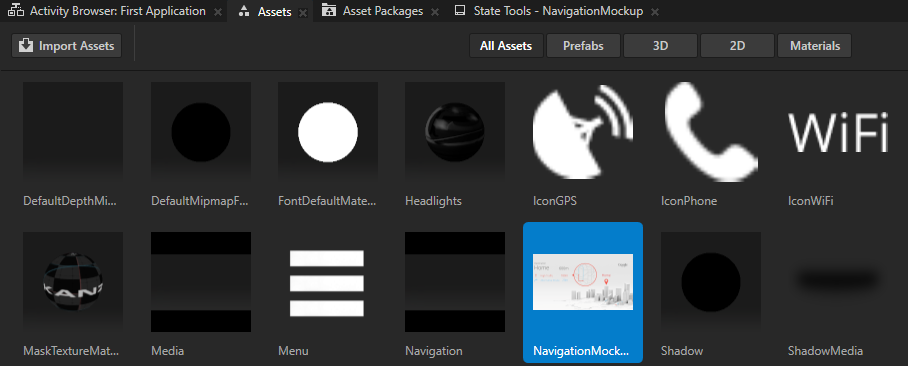Filter assets by 3D

pyautogui.click(x=661, y=46)
